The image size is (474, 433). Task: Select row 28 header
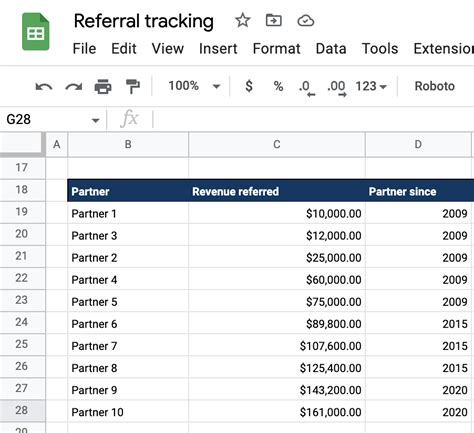(22, 410)
